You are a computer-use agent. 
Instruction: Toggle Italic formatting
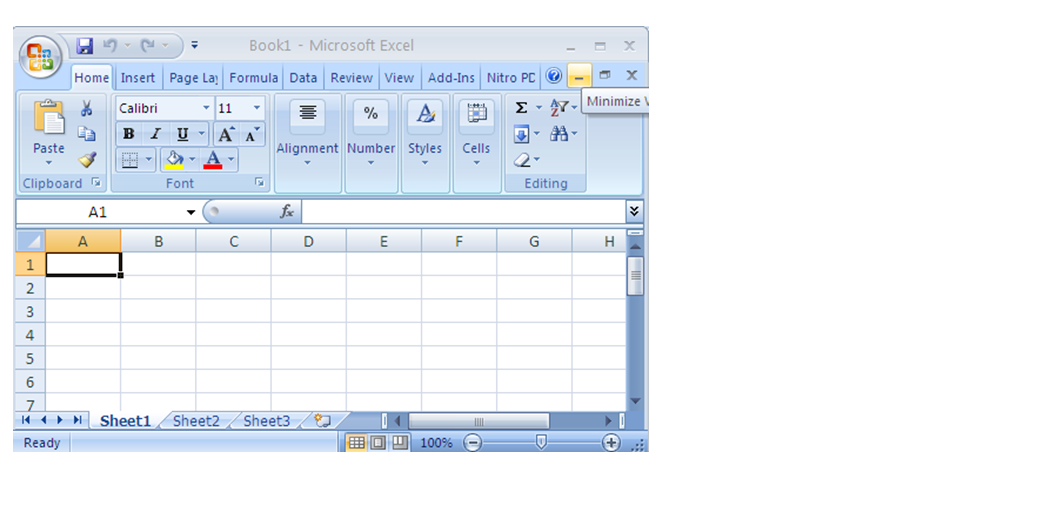tap(155, 134)
